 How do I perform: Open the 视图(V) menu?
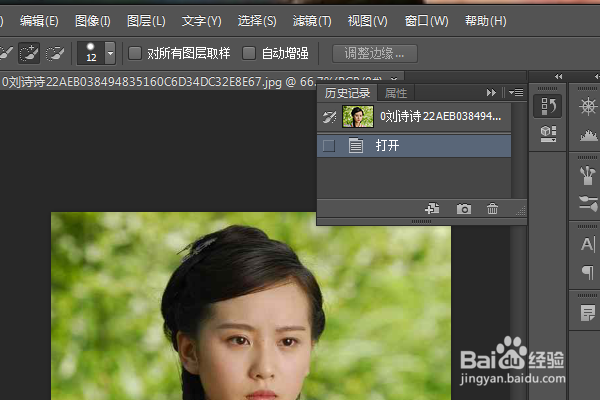coord(367,21)
